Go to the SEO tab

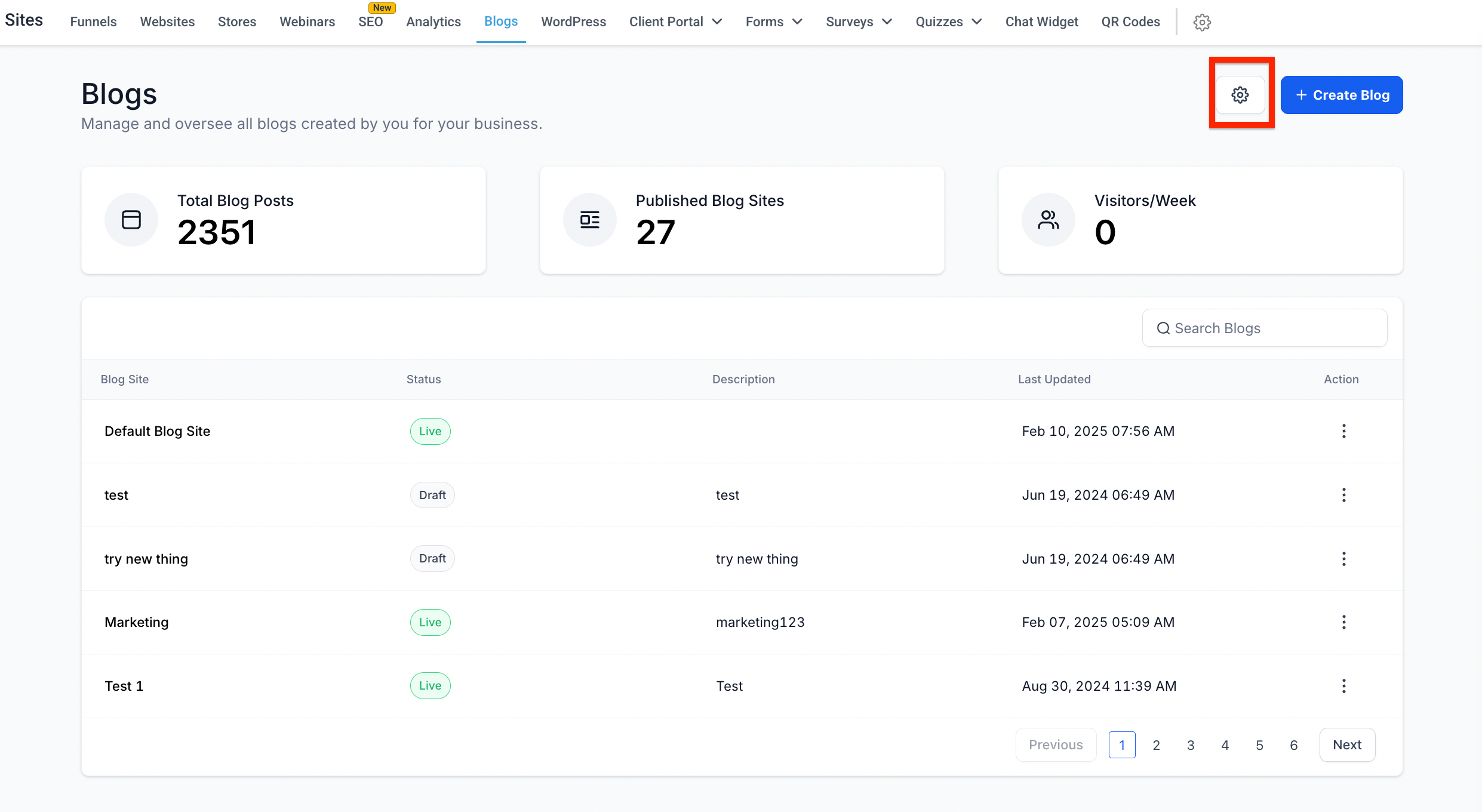point(370,22)
